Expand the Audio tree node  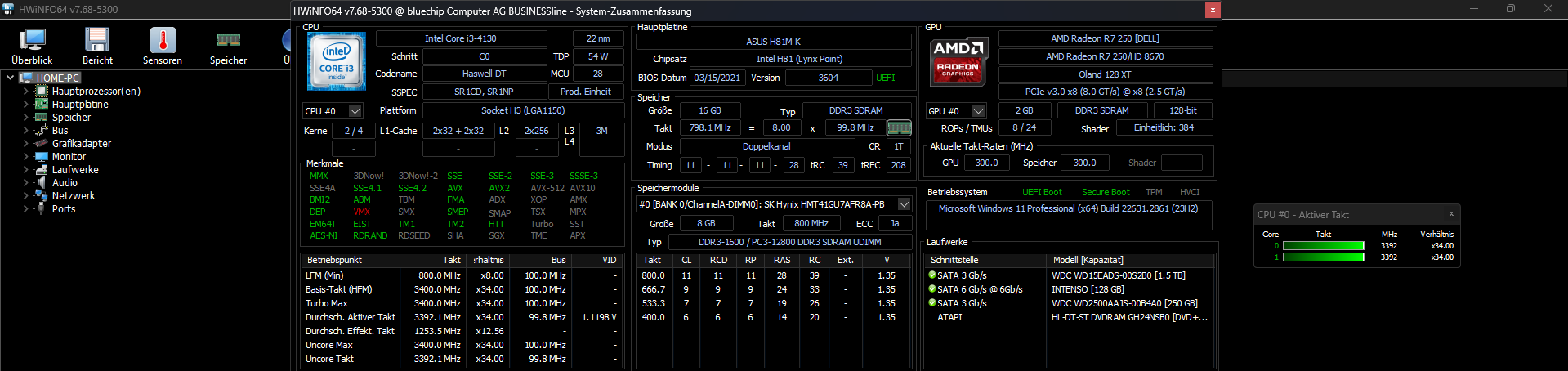pos(25,183)
